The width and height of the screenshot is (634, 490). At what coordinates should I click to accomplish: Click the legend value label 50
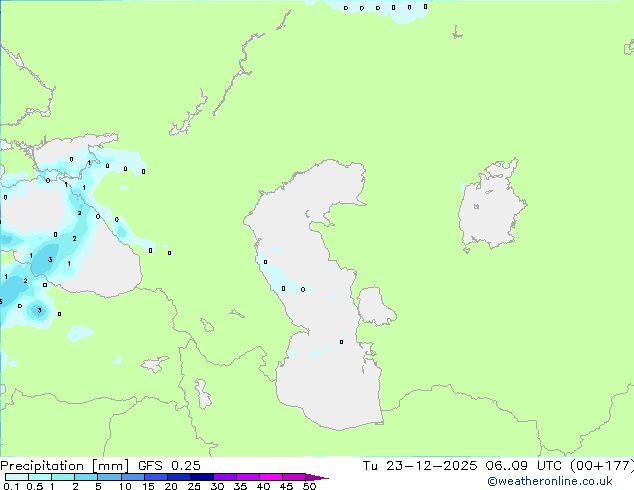tap(309, 487)
